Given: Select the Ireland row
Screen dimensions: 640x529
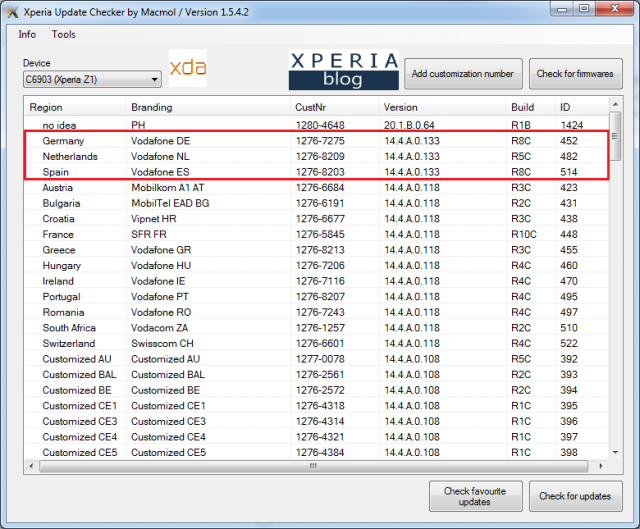Looking at the screenshot, I should pyautogui.click(x=317, y=281).
